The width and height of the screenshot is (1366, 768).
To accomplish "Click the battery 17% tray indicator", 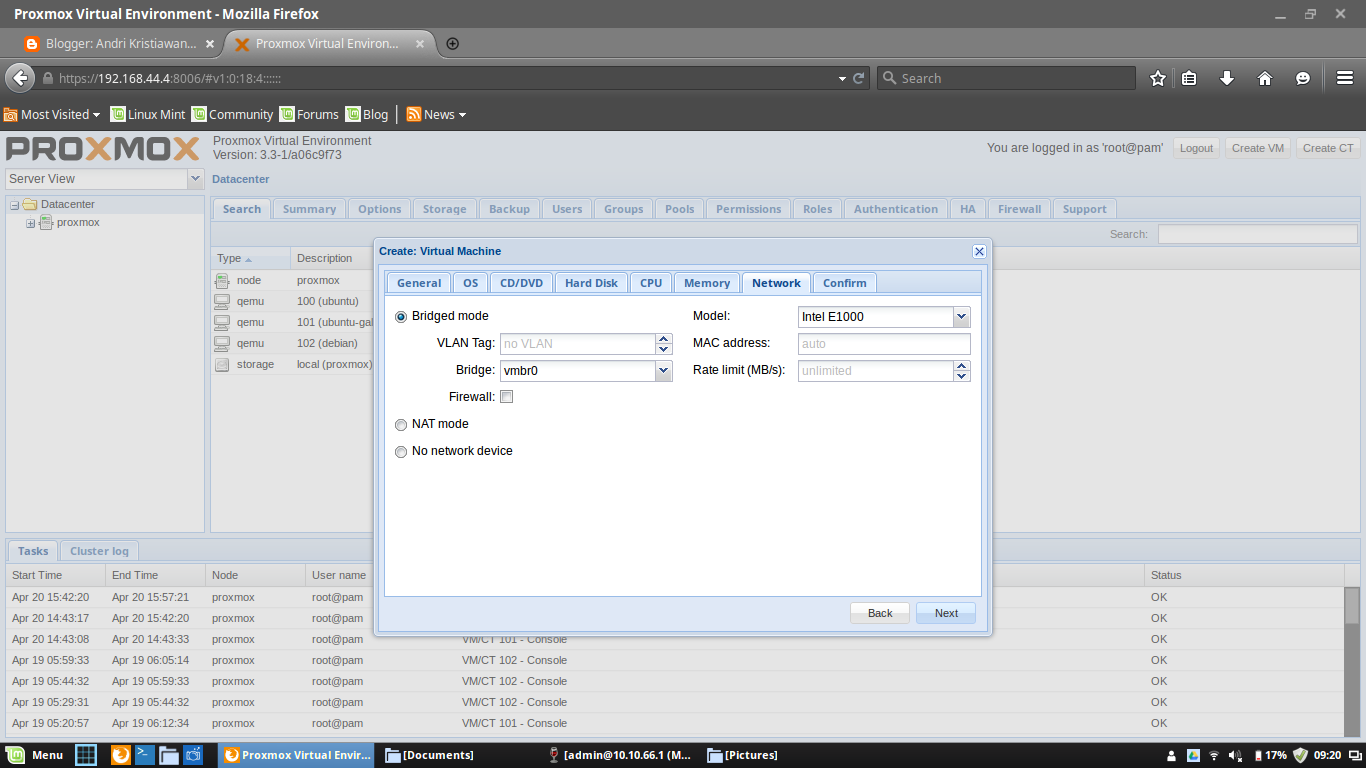I will pos(1269,755).
